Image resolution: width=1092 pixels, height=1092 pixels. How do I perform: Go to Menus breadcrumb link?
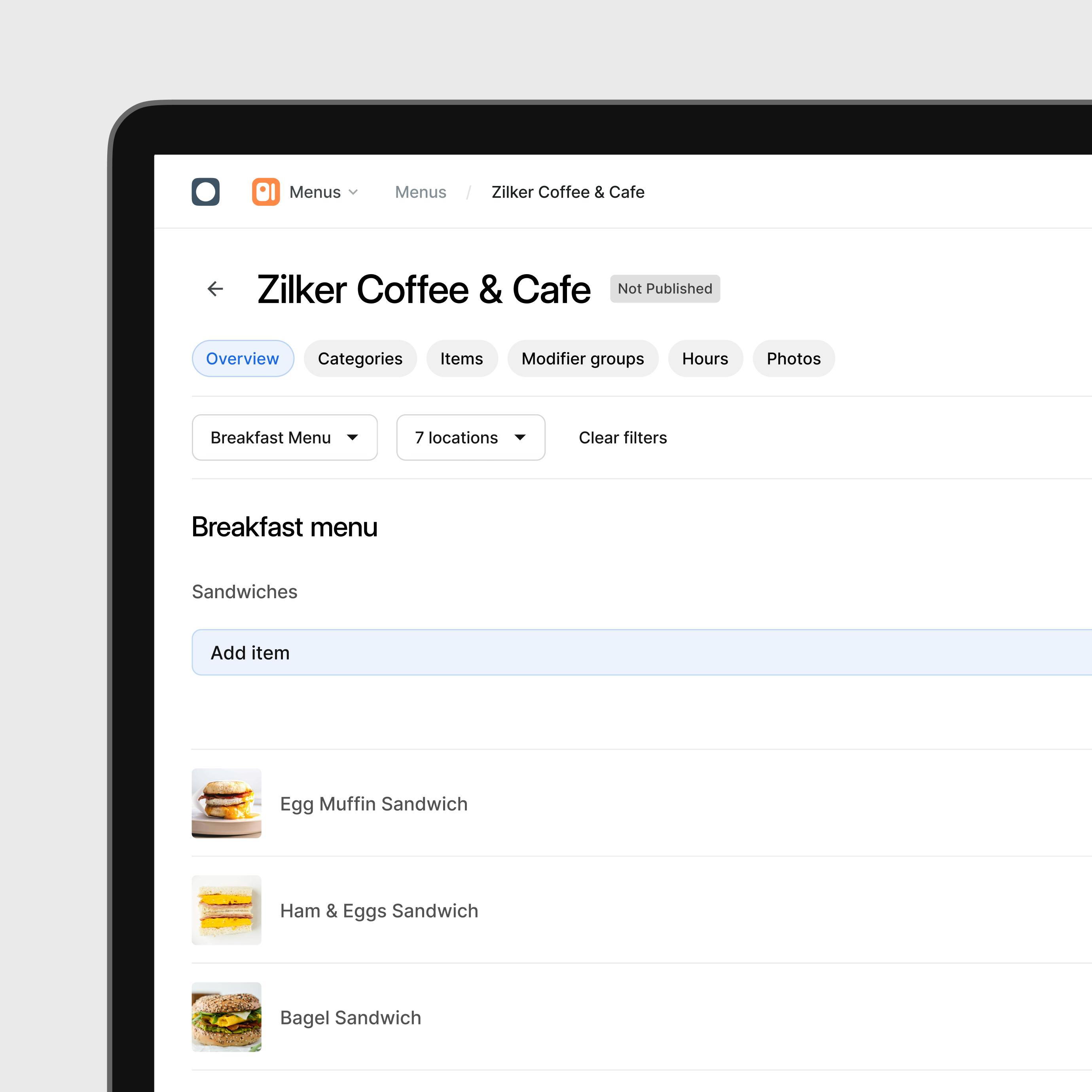pos(421,192)
